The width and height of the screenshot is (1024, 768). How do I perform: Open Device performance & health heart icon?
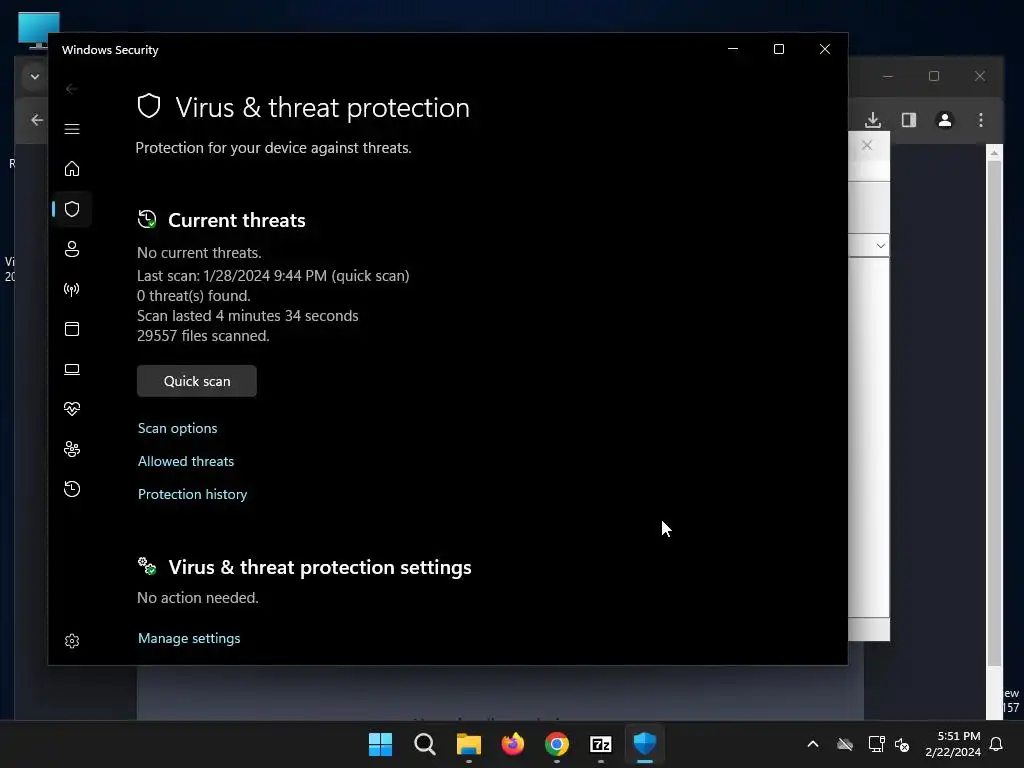click(x=72, y=409)
